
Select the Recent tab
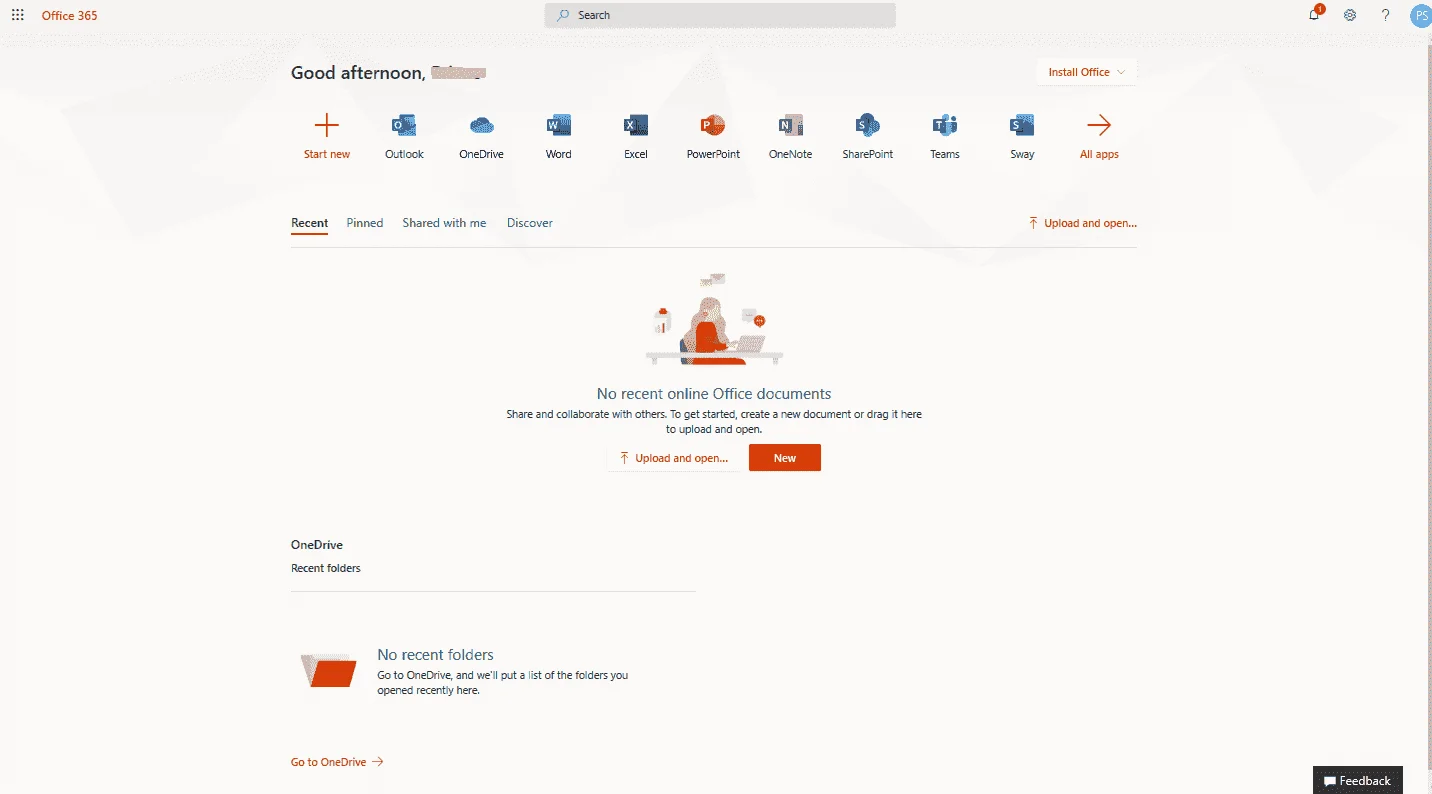pos(309,223)
